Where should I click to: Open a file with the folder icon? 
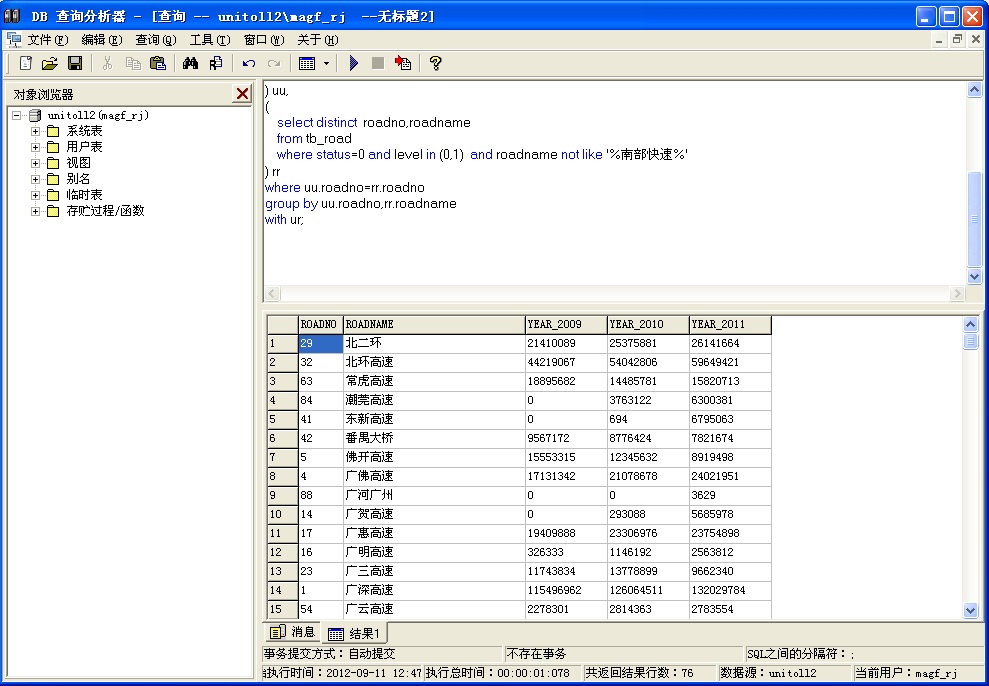pos(50,63)
